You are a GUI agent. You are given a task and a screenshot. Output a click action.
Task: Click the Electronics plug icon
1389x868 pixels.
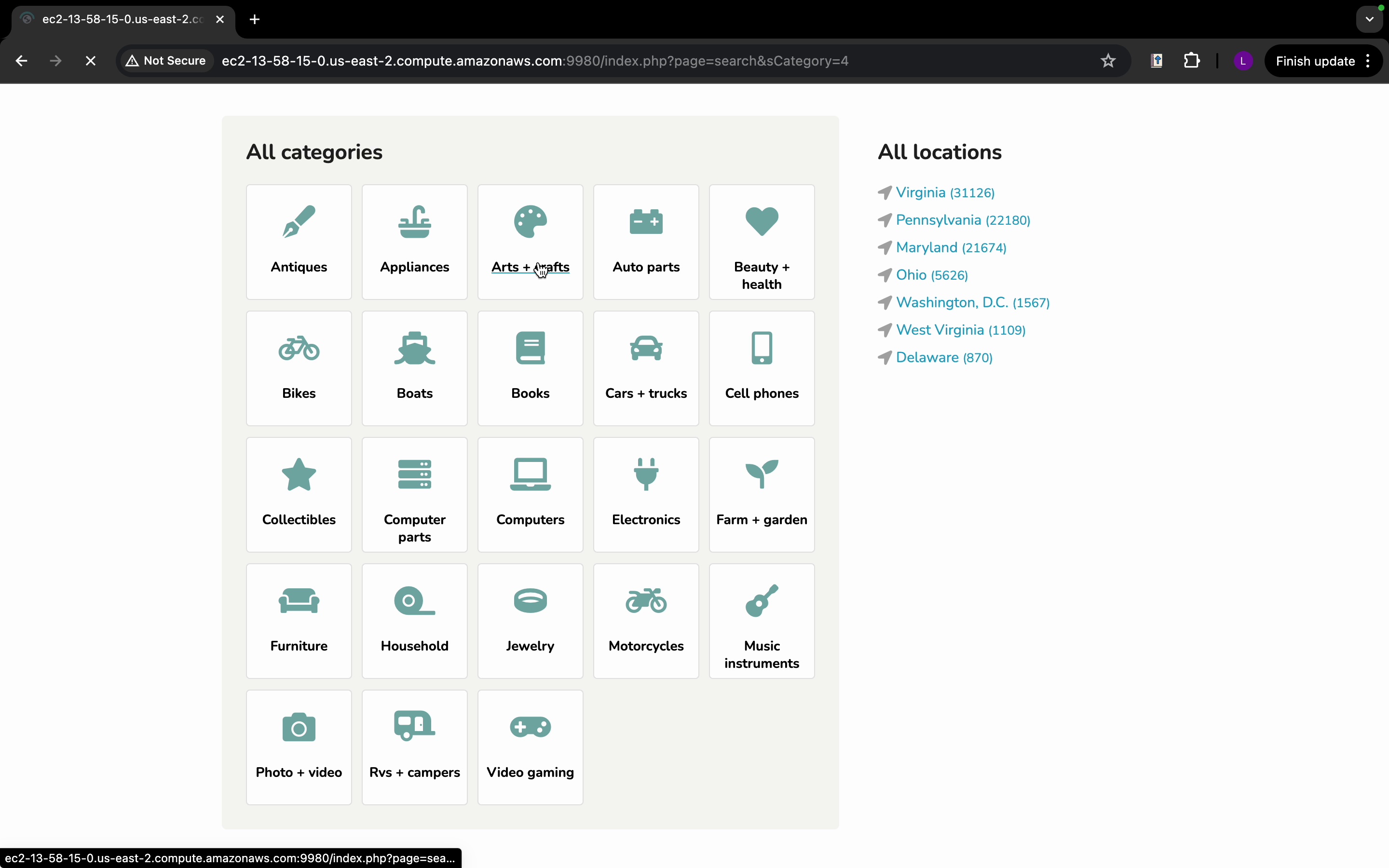tap(646, 474)
